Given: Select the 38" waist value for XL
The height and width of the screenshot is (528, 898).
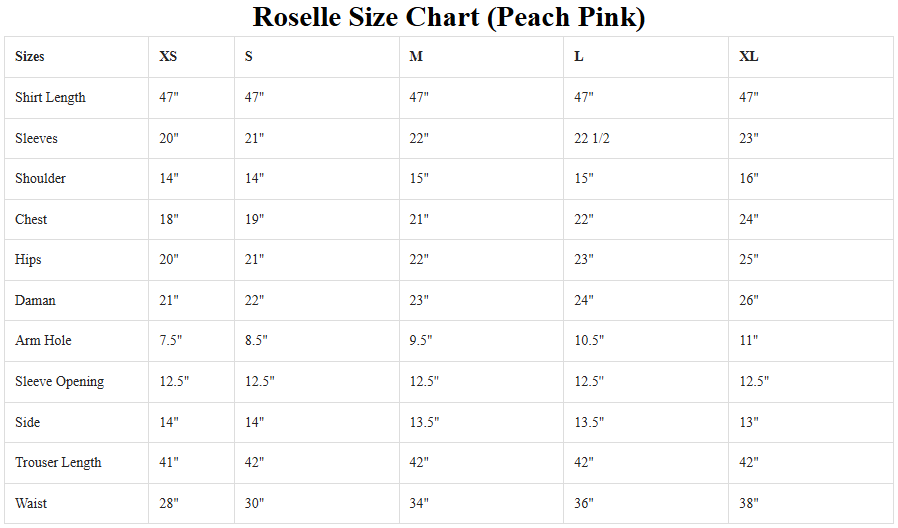Looking at the screenshot, I should [x=749, y=504].
